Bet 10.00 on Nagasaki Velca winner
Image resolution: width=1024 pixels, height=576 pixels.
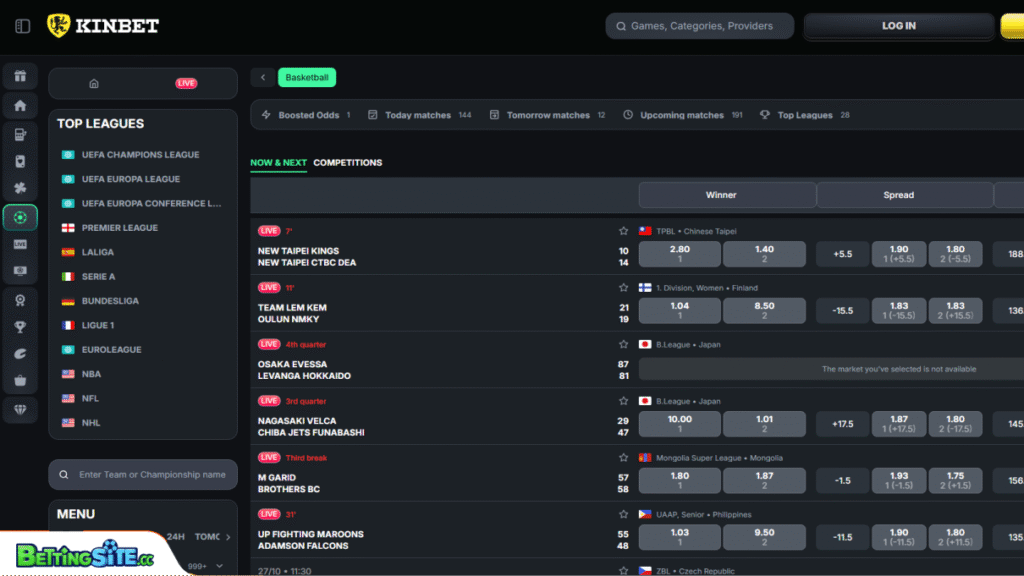(679, 424)
